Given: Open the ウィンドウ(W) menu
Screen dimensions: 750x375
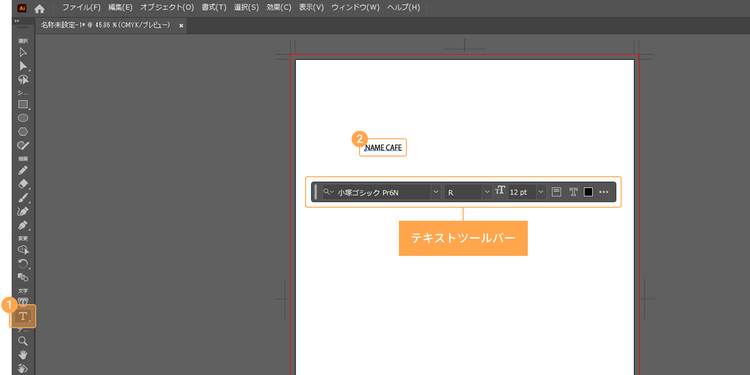Looking at the screenshot, I should point(355,8).
